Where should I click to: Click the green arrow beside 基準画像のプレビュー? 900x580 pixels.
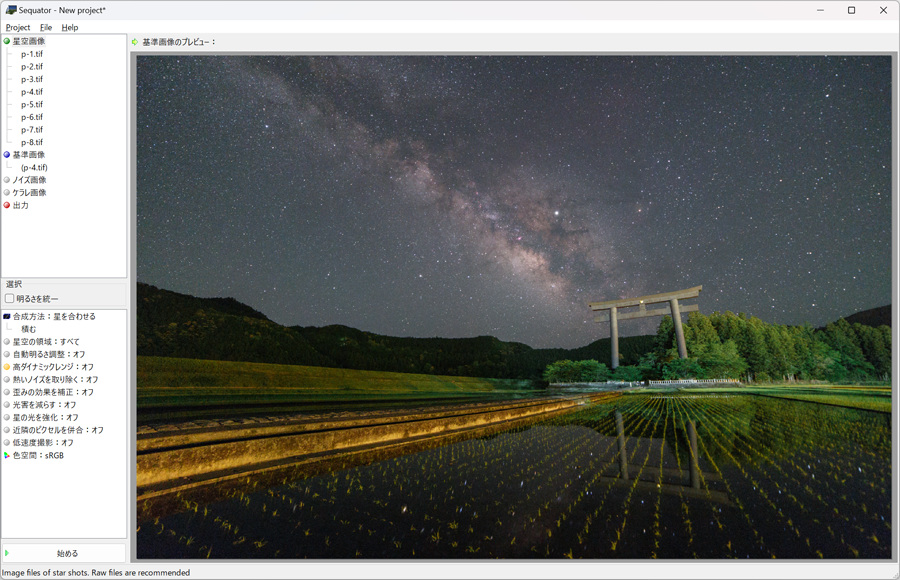(x=135, y=42)
